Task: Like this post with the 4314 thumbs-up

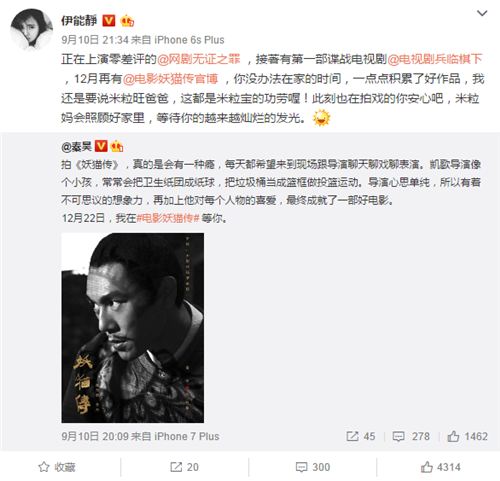Action: pos(440,467)
